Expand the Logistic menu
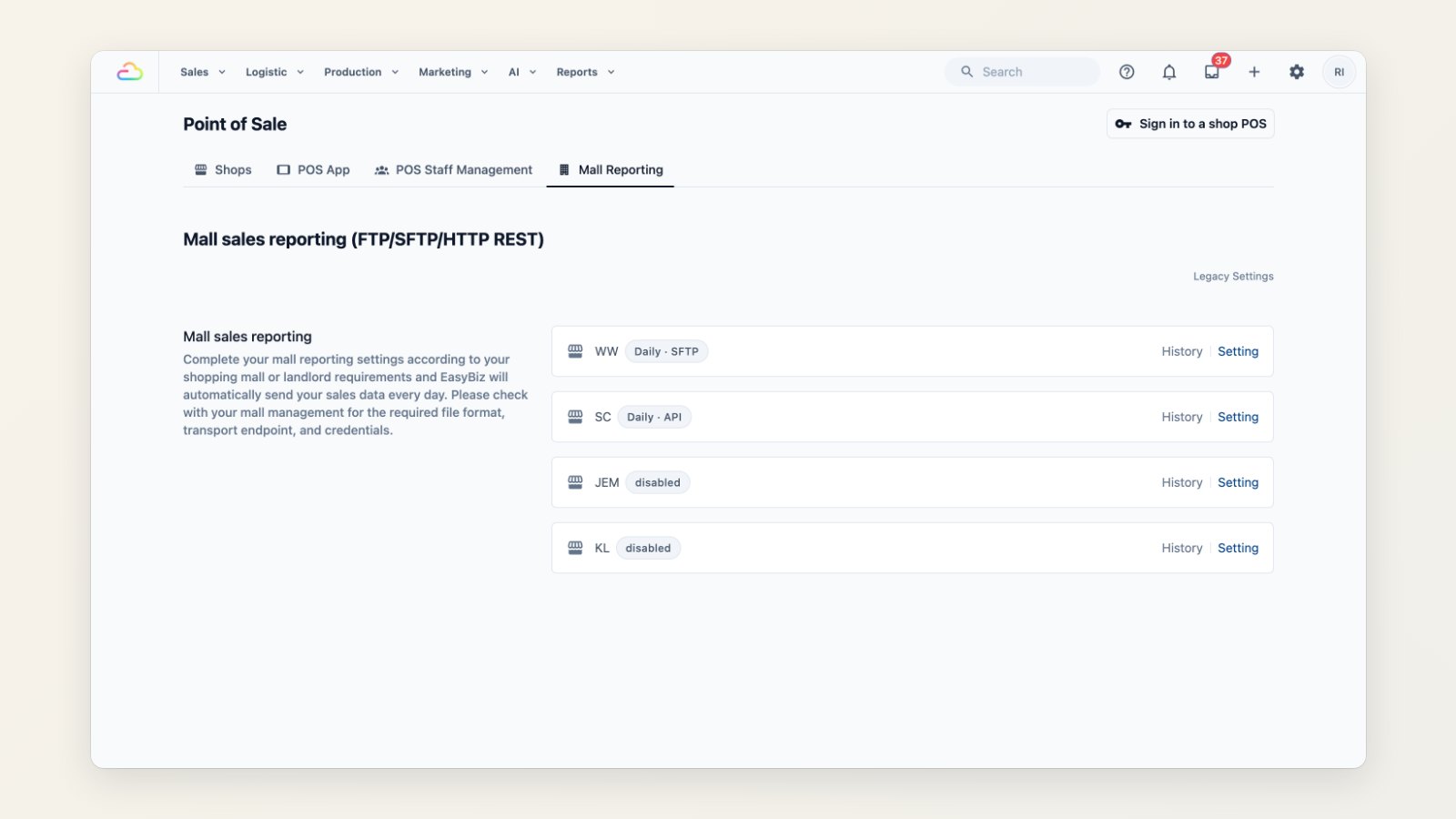The width and height of the screenshot is (1456, 819). (275, 72)
